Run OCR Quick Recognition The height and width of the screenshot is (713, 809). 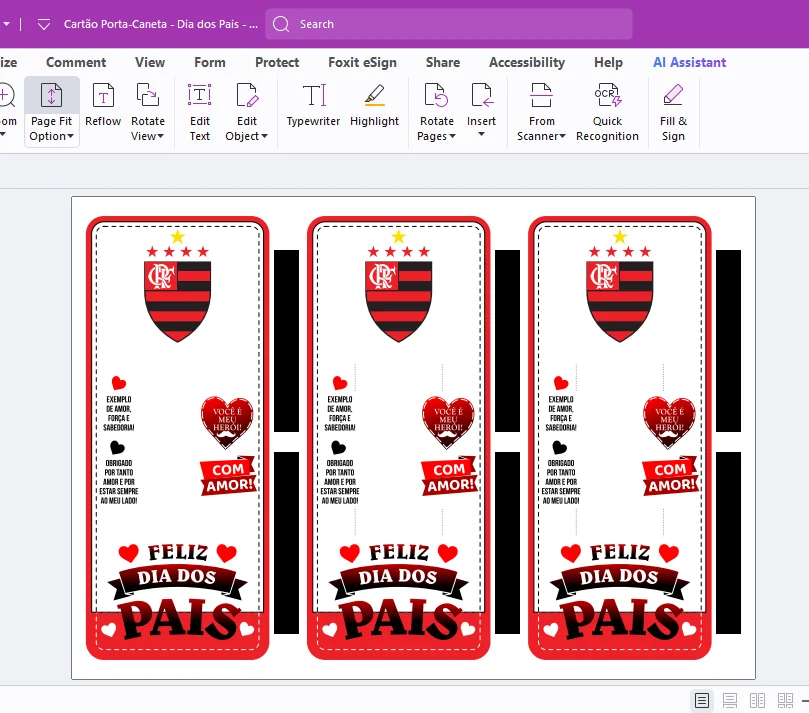pos(607,112)
